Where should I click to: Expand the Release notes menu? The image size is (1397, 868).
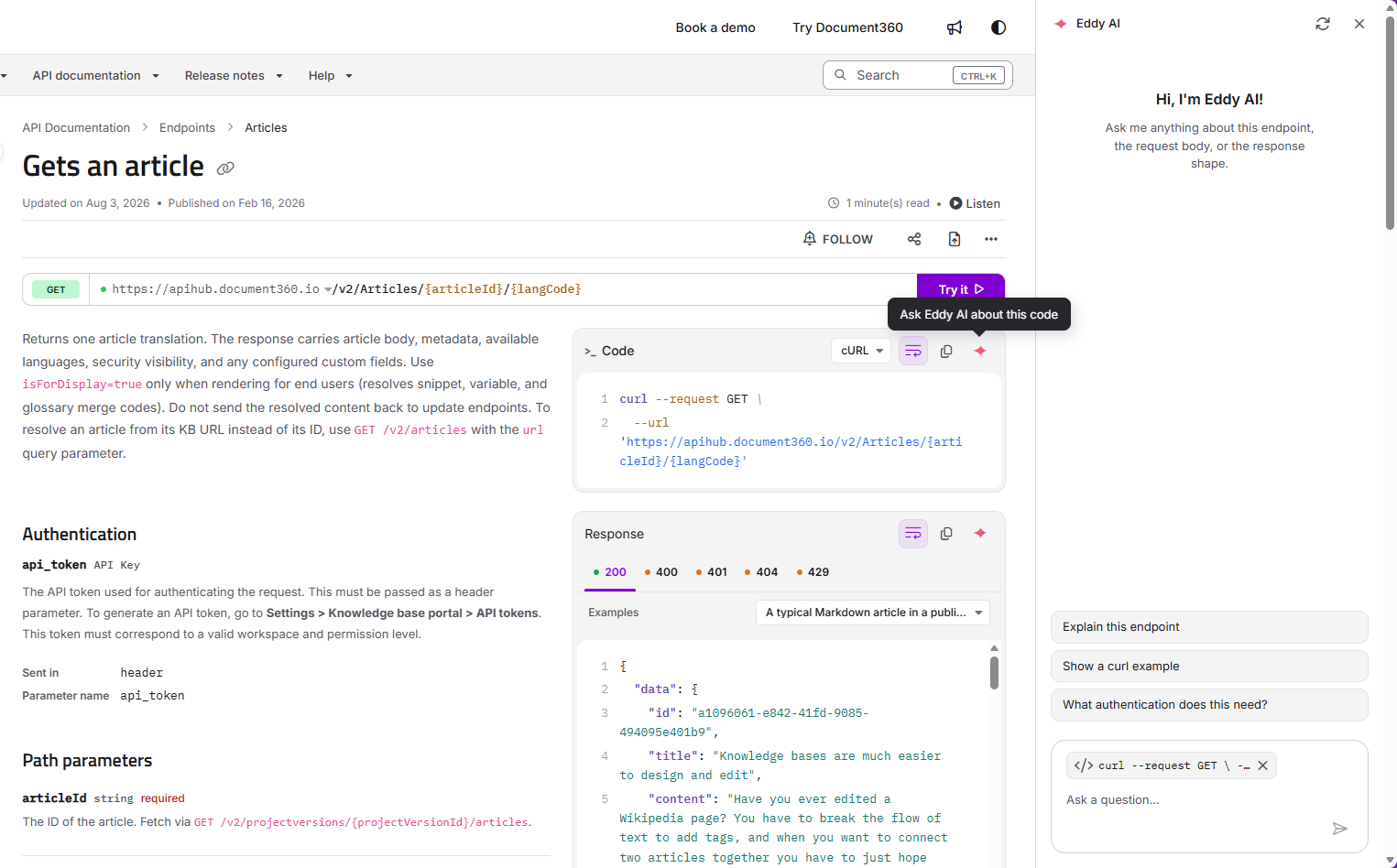(x=234, y=76)
